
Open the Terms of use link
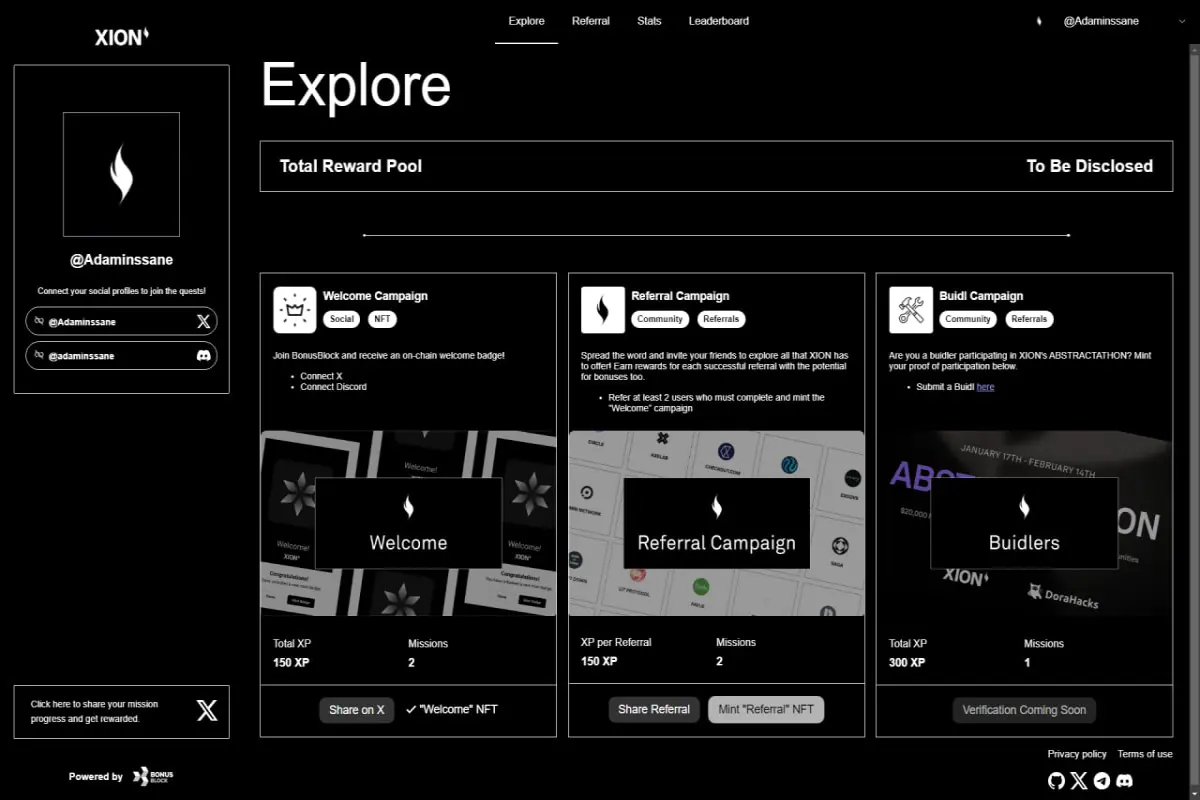click(1145, 754)
